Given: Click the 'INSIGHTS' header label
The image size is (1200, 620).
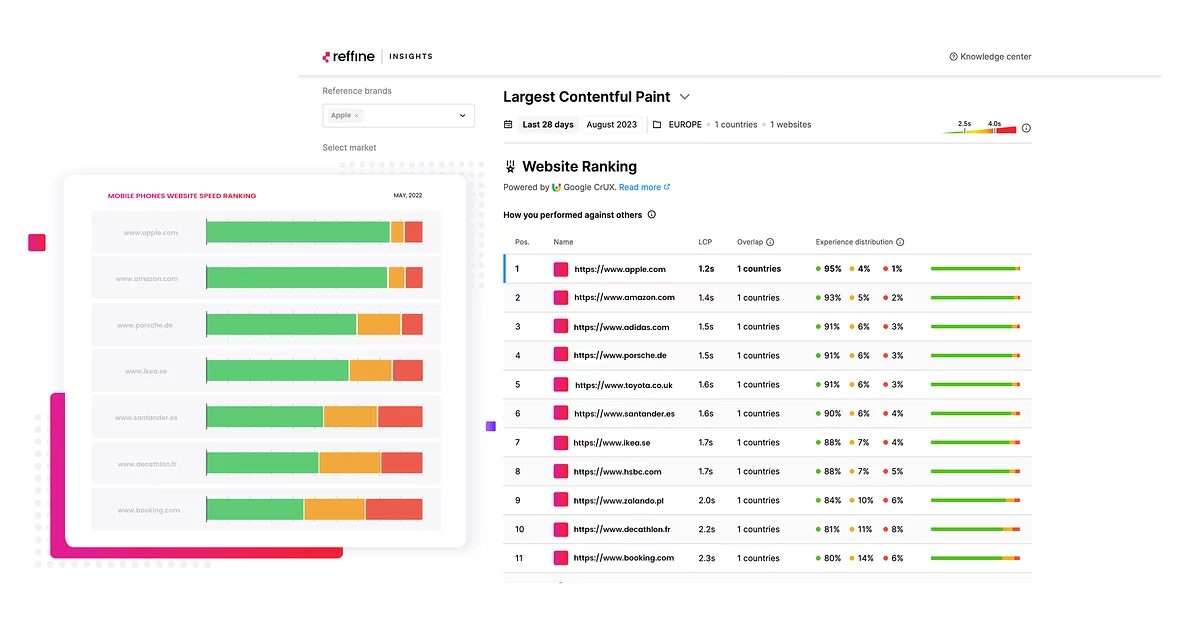Looking at the screenshot, I should click(x=411, y=57).
